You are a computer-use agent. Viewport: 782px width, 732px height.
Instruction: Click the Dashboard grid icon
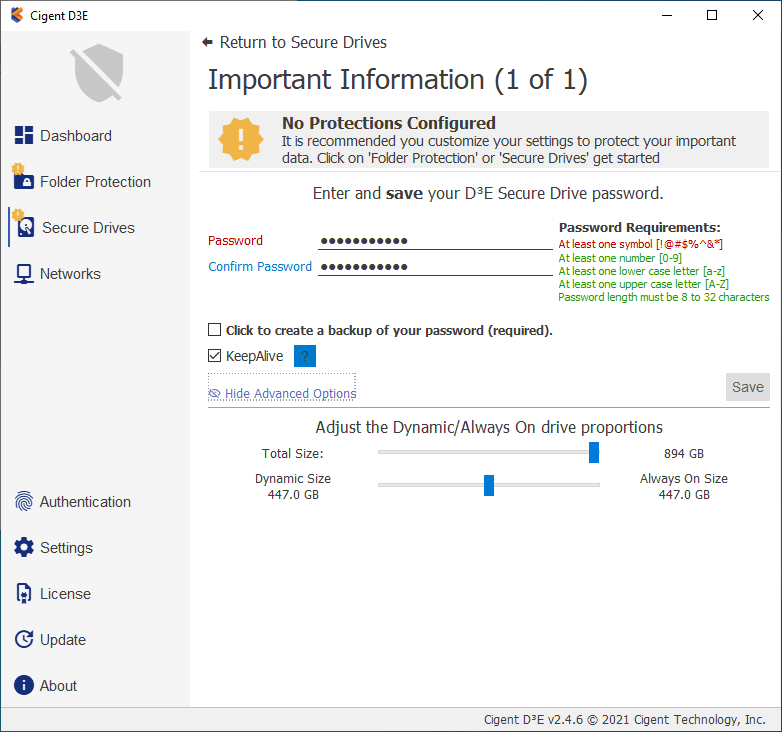point(24,135)
